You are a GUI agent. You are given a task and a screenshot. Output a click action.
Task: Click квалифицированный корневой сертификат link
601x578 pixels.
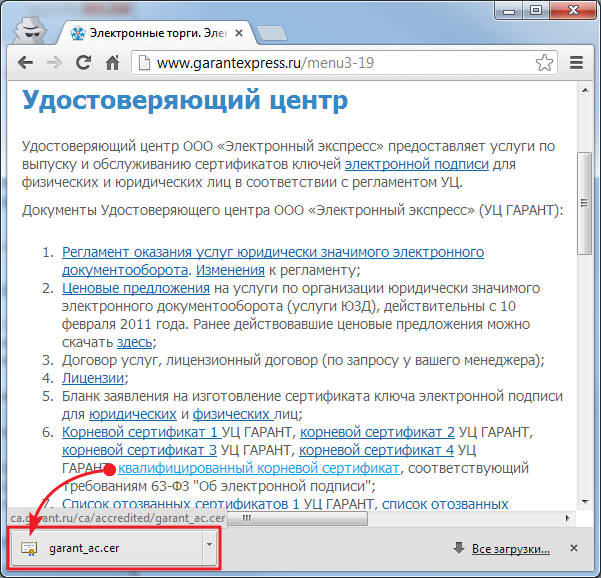pyautogui.click(x=259, y=468)
